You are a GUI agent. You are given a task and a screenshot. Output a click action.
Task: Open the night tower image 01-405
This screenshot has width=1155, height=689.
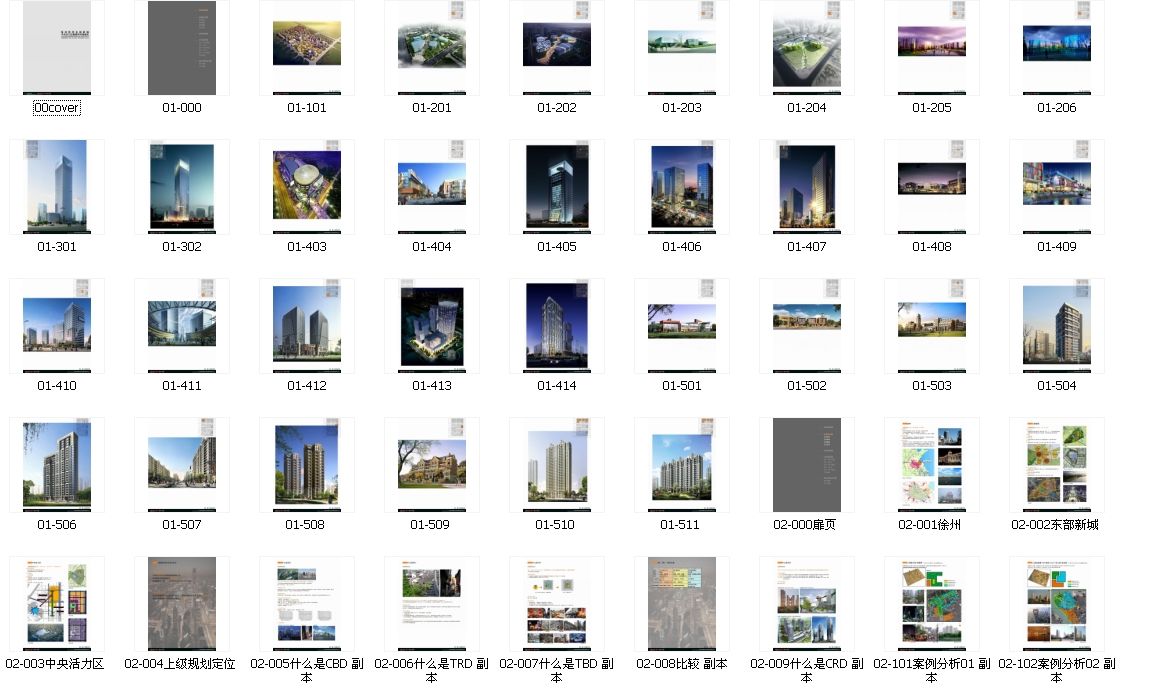(556, 186)
